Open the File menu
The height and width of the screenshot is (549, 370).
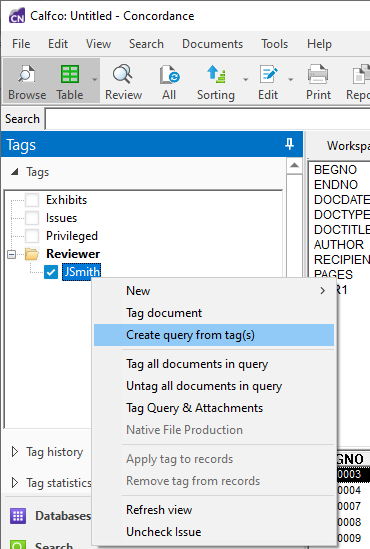click(x=21, y=44)
